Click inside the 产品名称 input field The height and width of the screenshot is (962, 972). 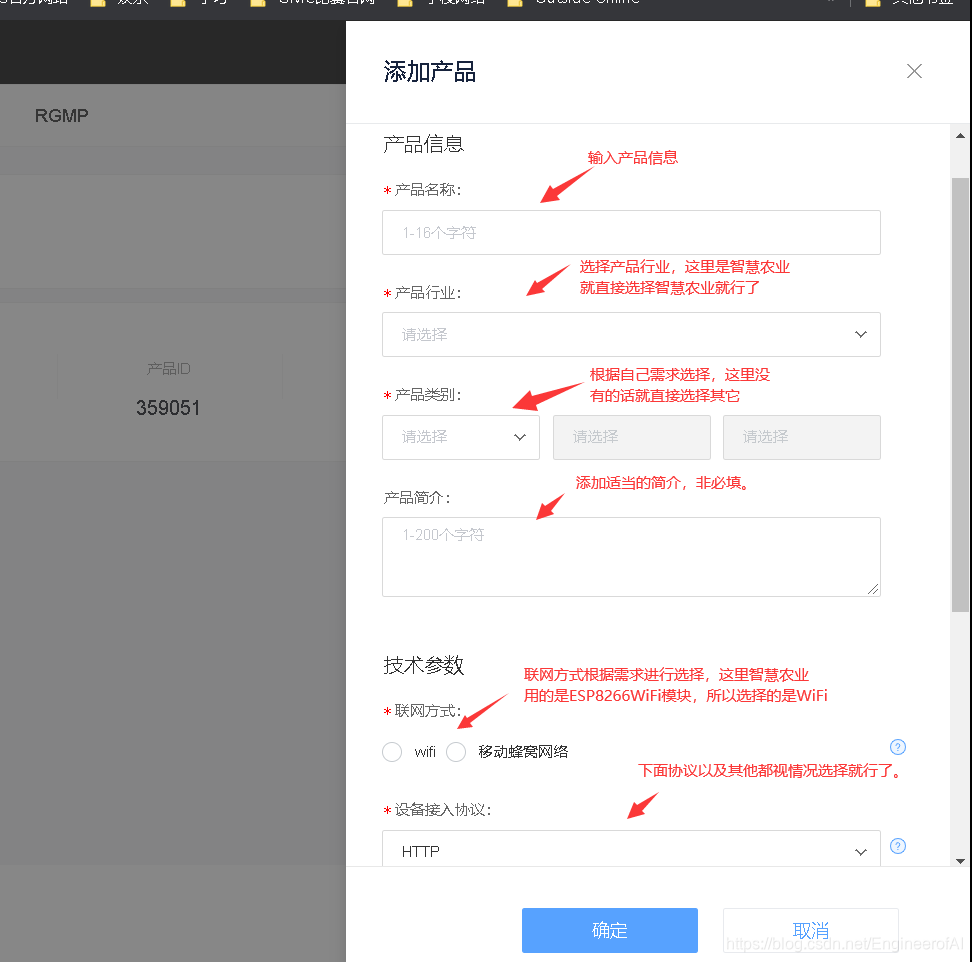[631, 232]
